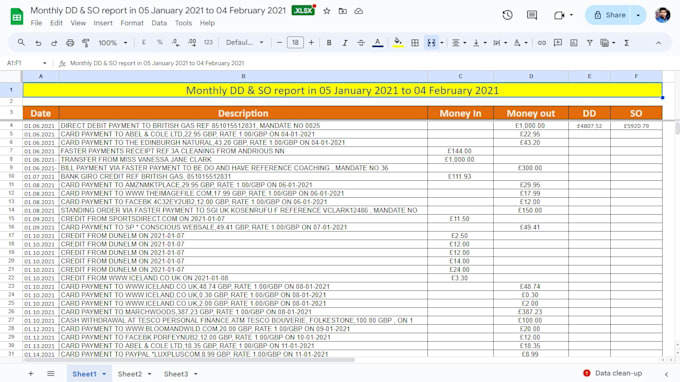Open text rotation dropdown
This screenshot has width=680, height=382.
(520, 43)
